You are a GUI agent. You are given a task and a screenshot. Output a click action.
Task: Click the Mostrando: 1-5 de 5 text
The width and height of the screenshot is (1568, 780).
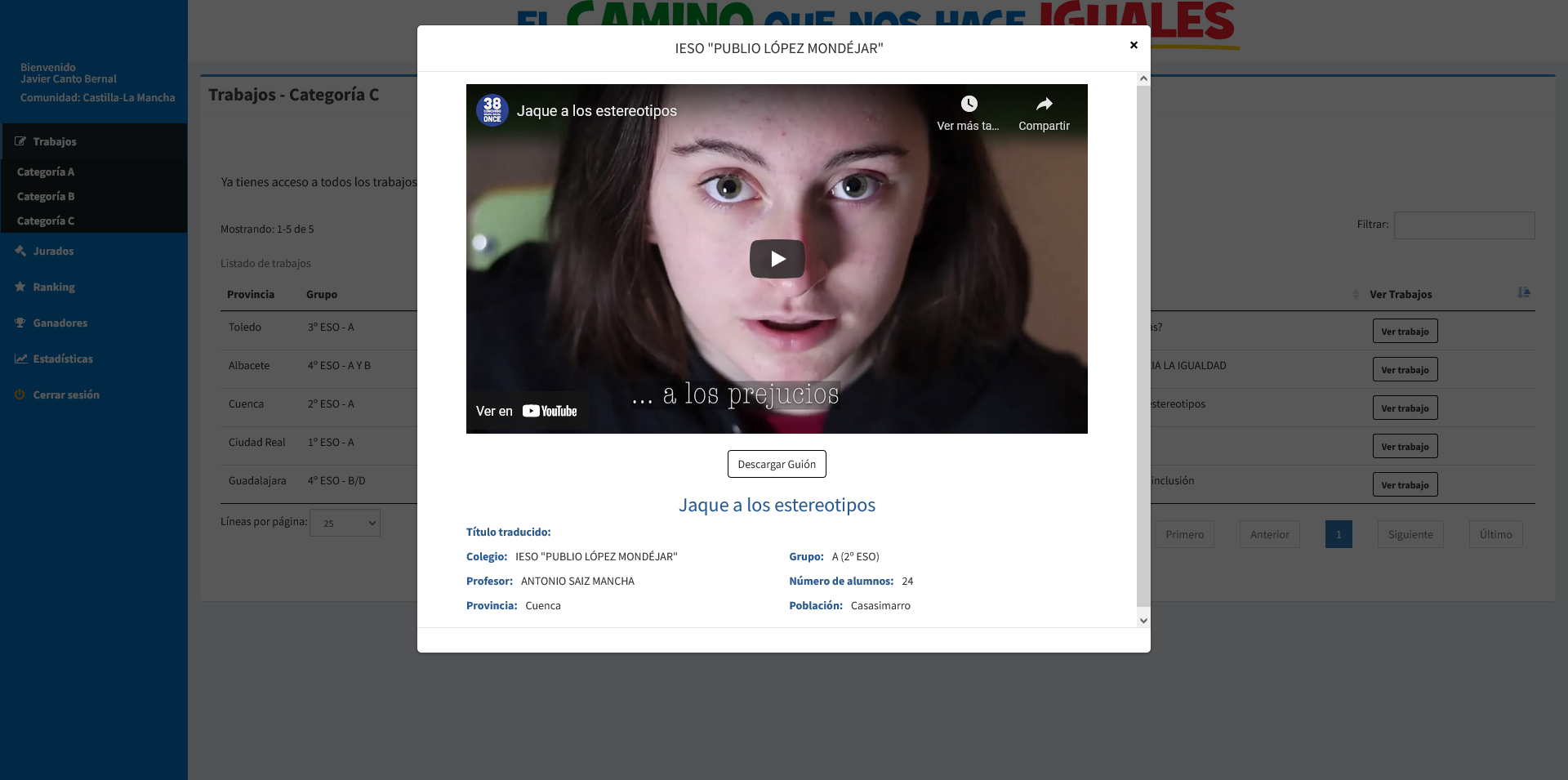click(267, 229)
